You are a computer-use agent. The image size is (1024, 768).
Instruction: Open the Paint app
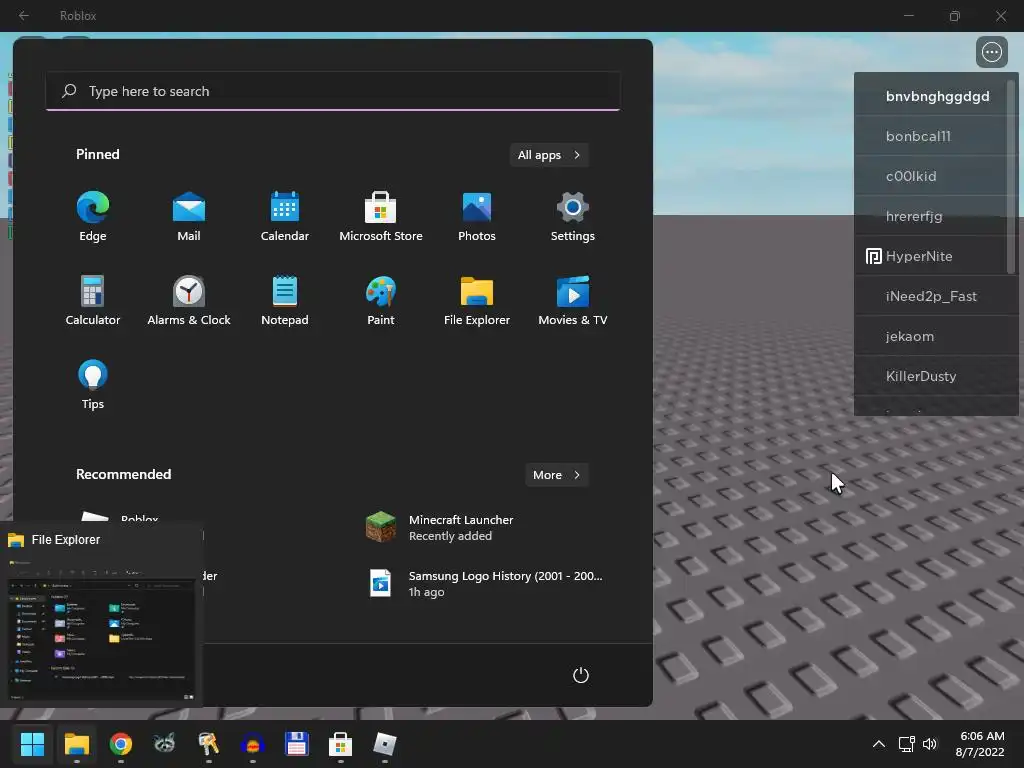pos(381,300)
